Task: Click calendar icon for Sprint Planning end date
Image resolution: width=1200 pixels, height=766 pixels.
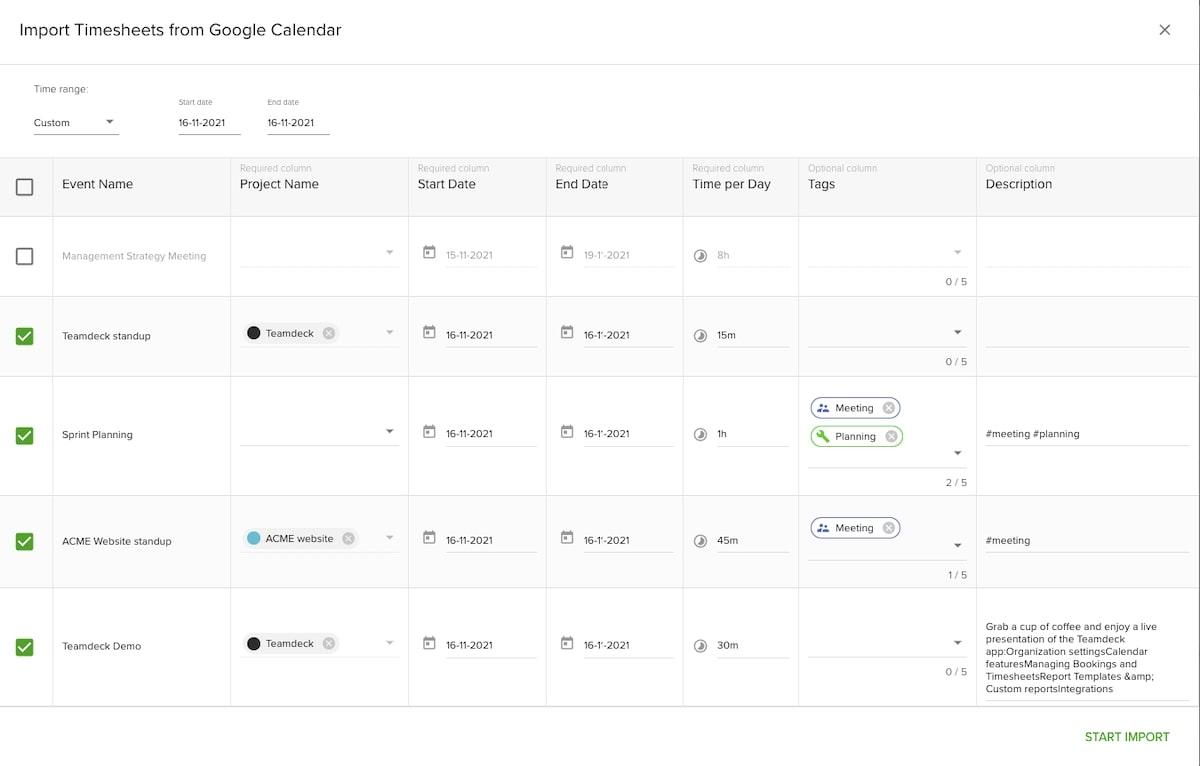Action: click(567, 432)
